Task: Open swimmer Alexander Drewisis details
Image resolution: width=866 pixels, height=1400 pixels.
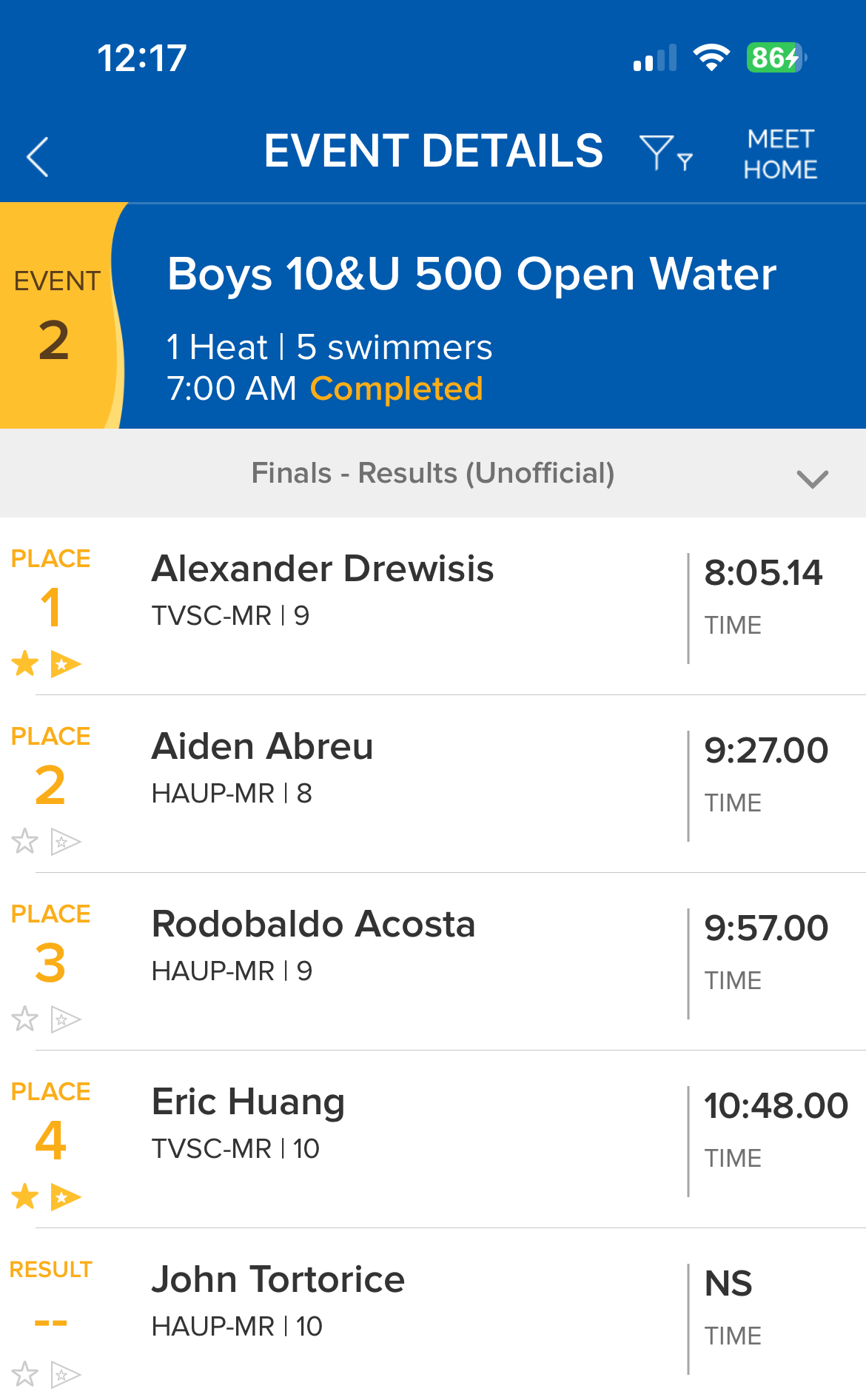Action: (x=323, y=569)
